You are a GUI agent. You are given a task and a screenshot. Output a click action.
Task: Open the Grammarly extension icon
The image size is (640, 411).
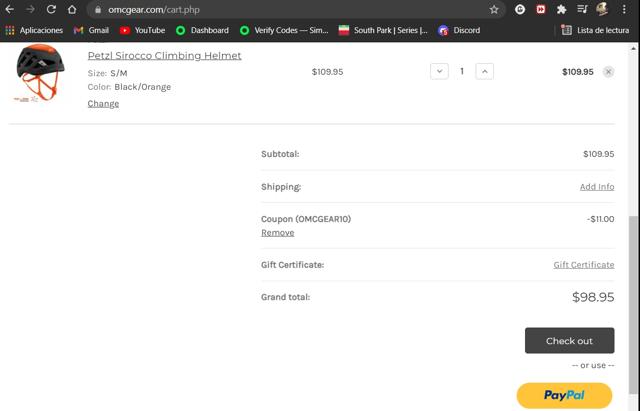[x=520, y=9]
